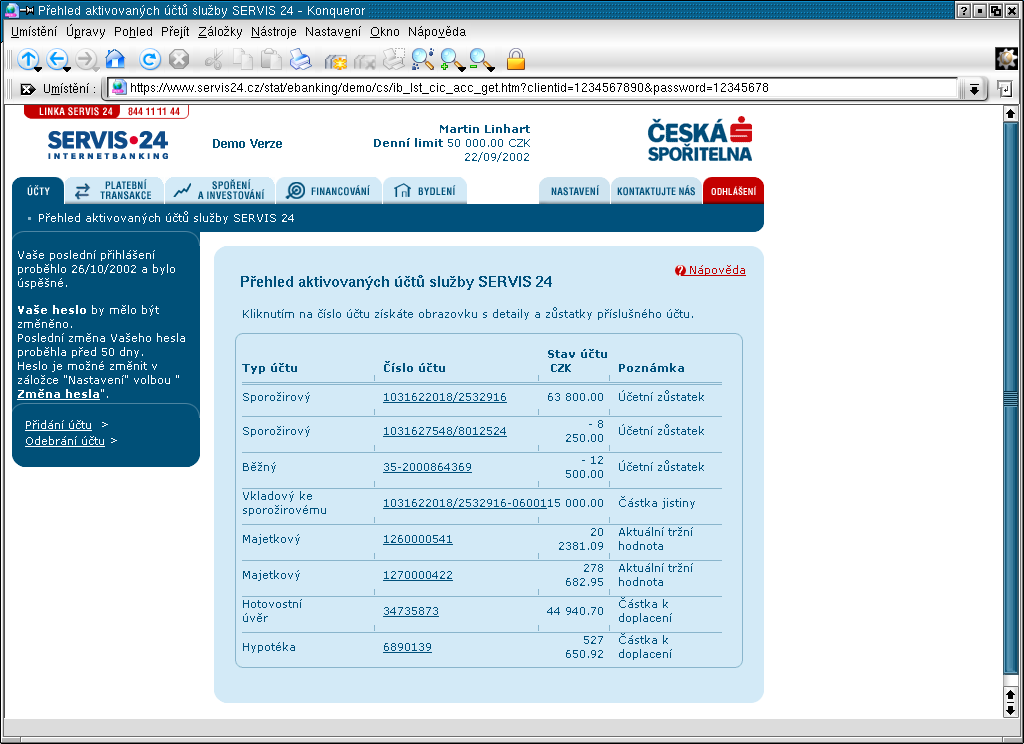
Task: Switch to Platební transakce tab
Action: click(115, 191)
